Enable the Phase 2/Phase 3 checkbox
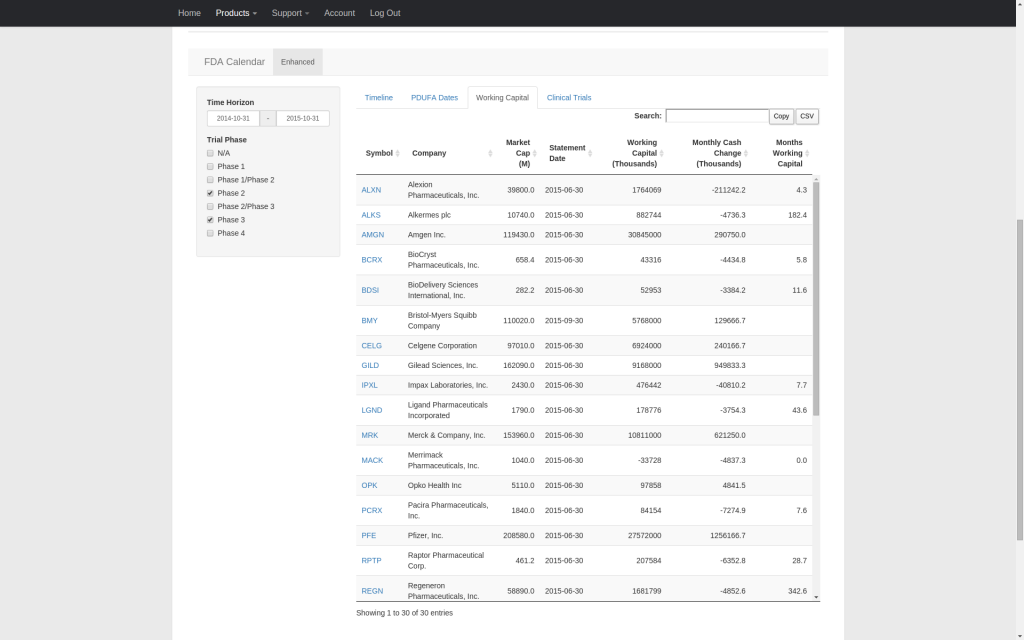This screenshot has width=1024, height=640. tap(210, 206)
